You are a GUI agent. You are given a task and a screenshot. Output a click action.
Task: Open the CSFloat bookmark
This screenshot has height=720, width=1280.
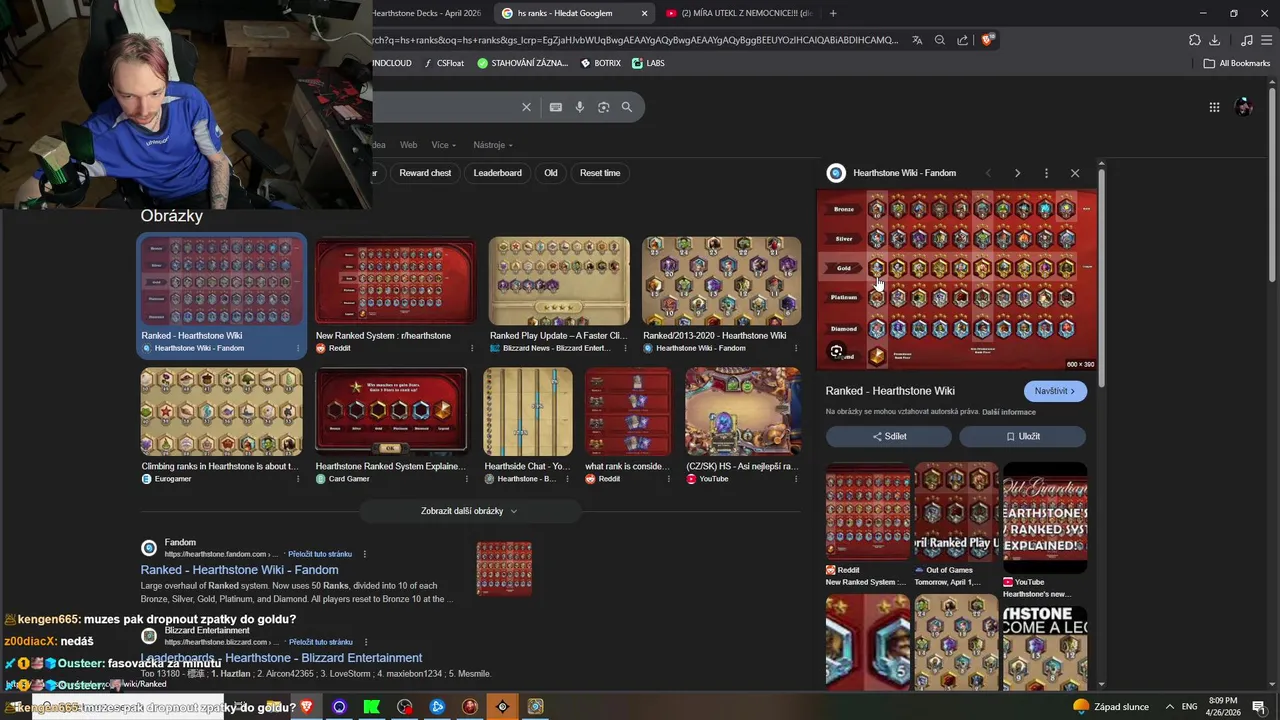point(444,63)
